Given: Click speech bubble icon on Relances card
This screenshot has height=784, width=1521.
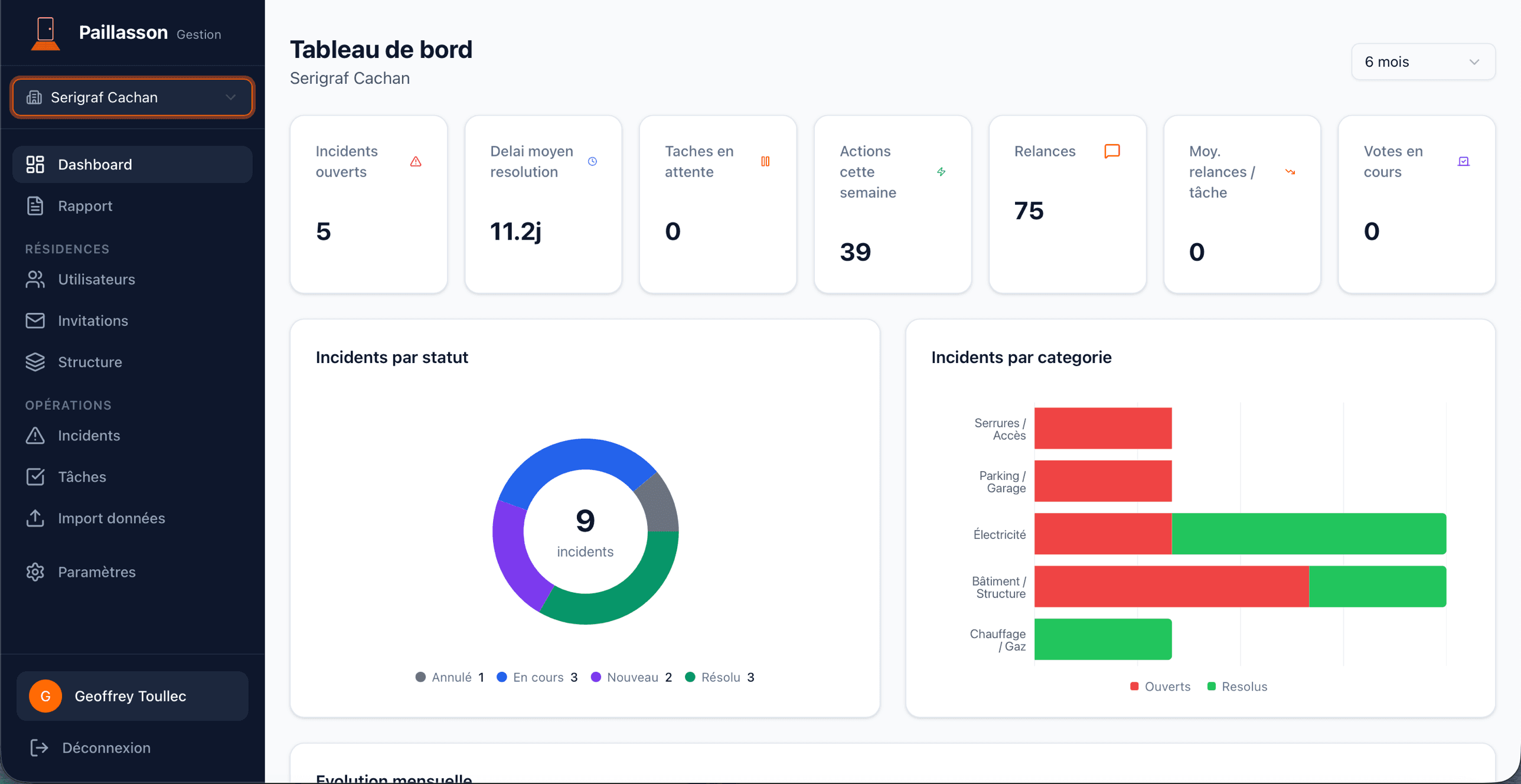Looking at the screenshot, I should click(1112, 151).
